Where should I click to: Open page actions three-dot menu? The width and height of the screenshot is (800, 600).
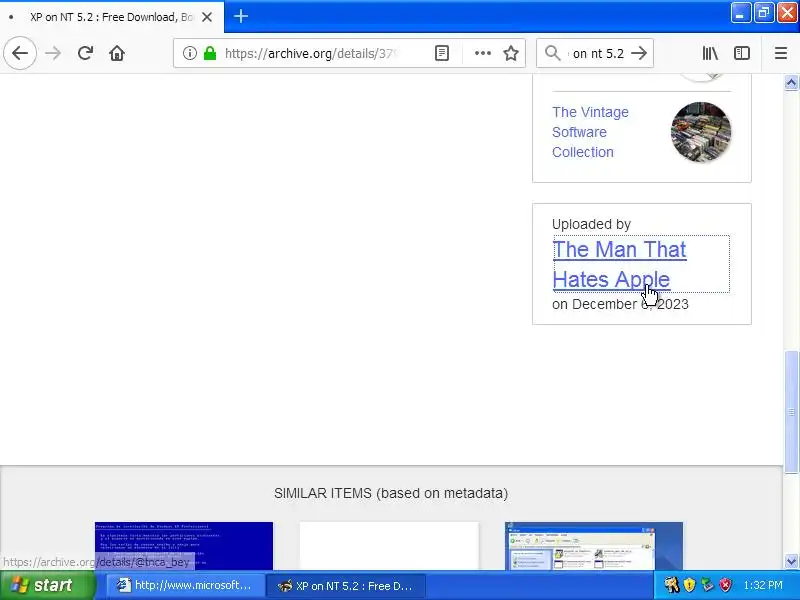pyautogui.click(x=483, y=53)
